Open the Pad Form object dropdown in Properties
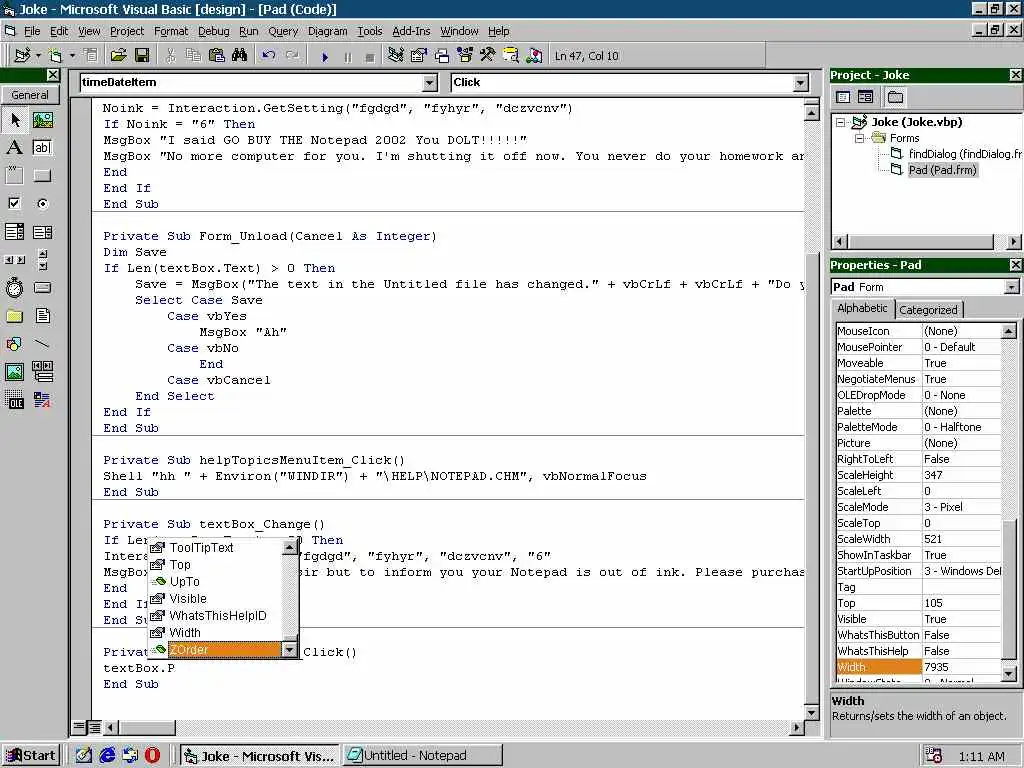 pos(1012,287)
